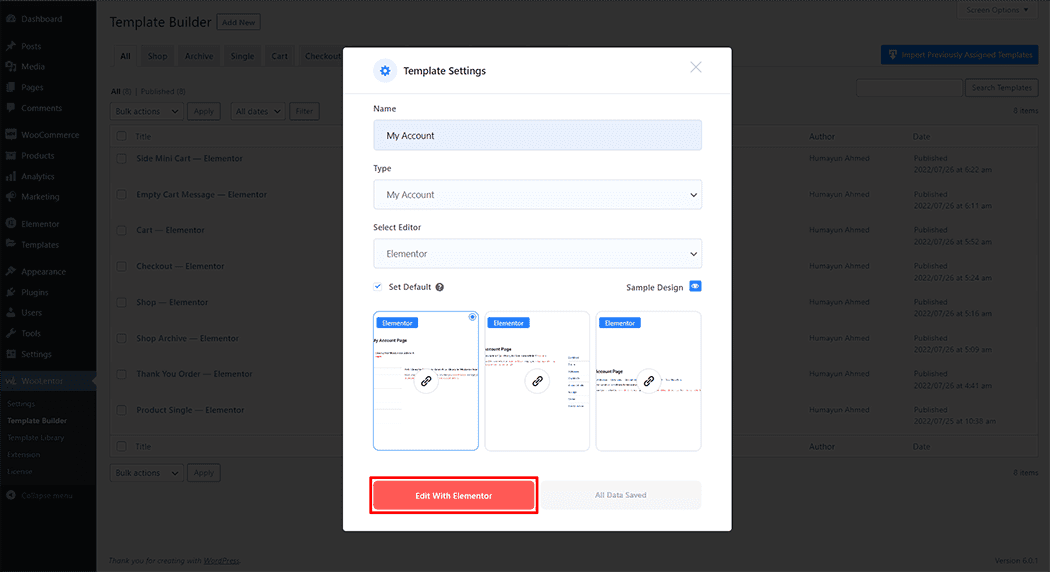
Task: Select the first design's radio button
Action: (472, 317)
